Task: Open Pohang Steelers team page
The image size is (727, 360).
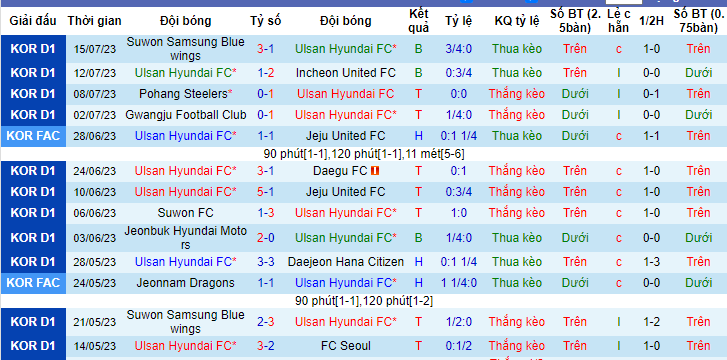Action: point(185,94)
